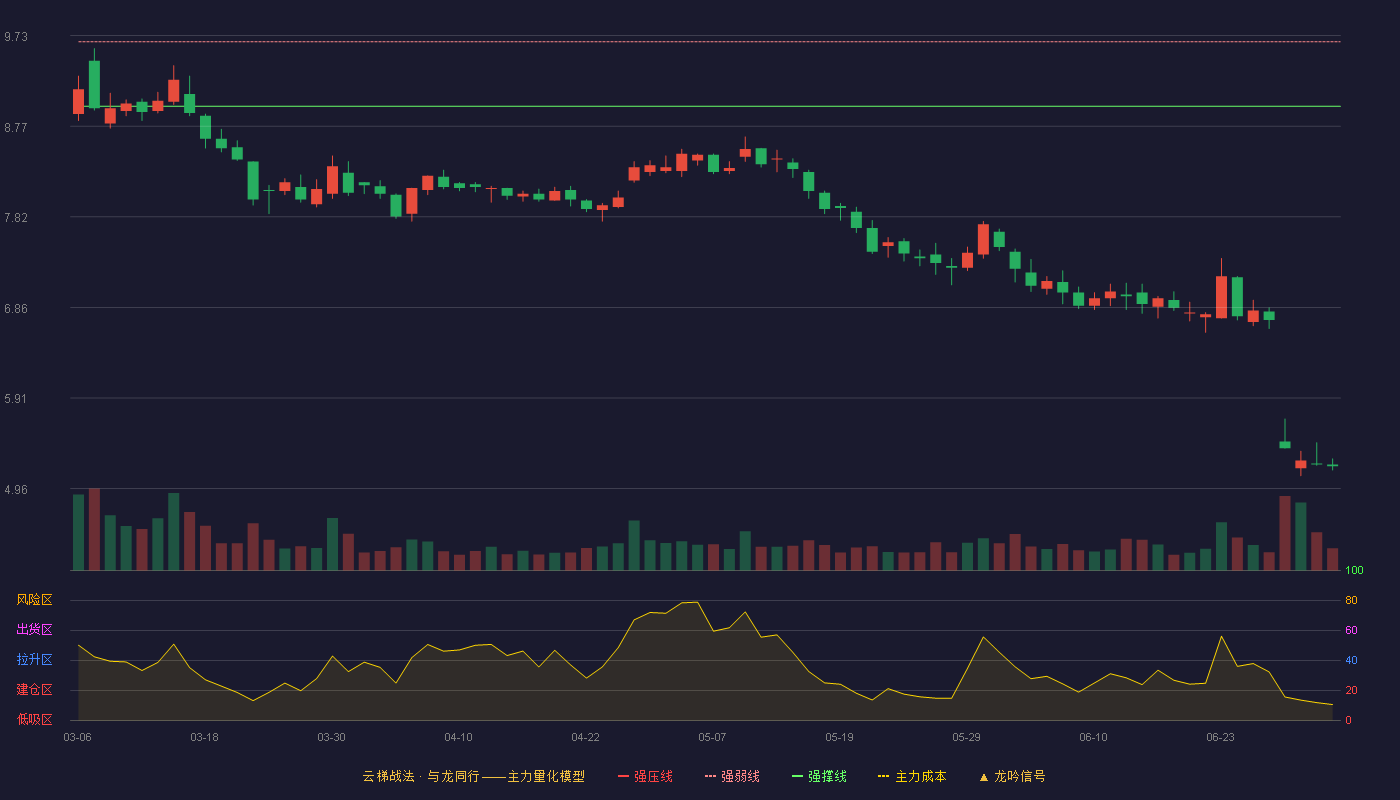Select the 05-19 date label
The image size is (1400, 800).
[839, 737]
